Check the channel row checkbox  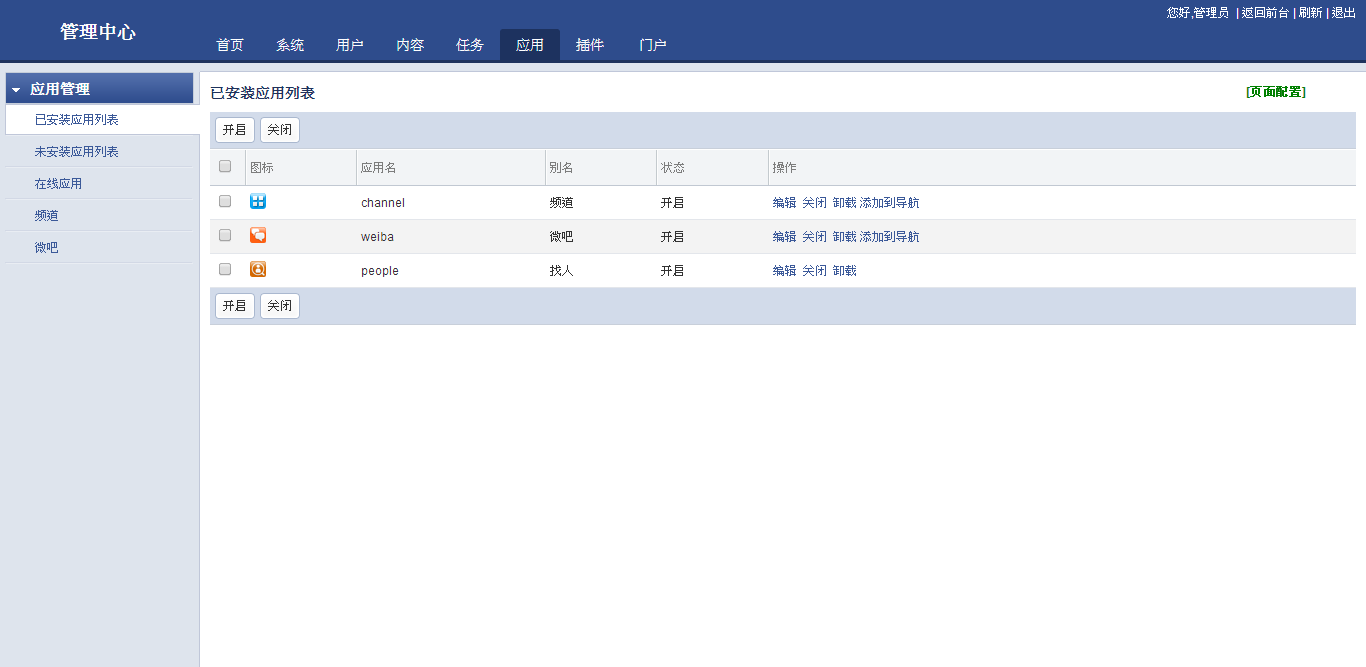click(225, 202)
